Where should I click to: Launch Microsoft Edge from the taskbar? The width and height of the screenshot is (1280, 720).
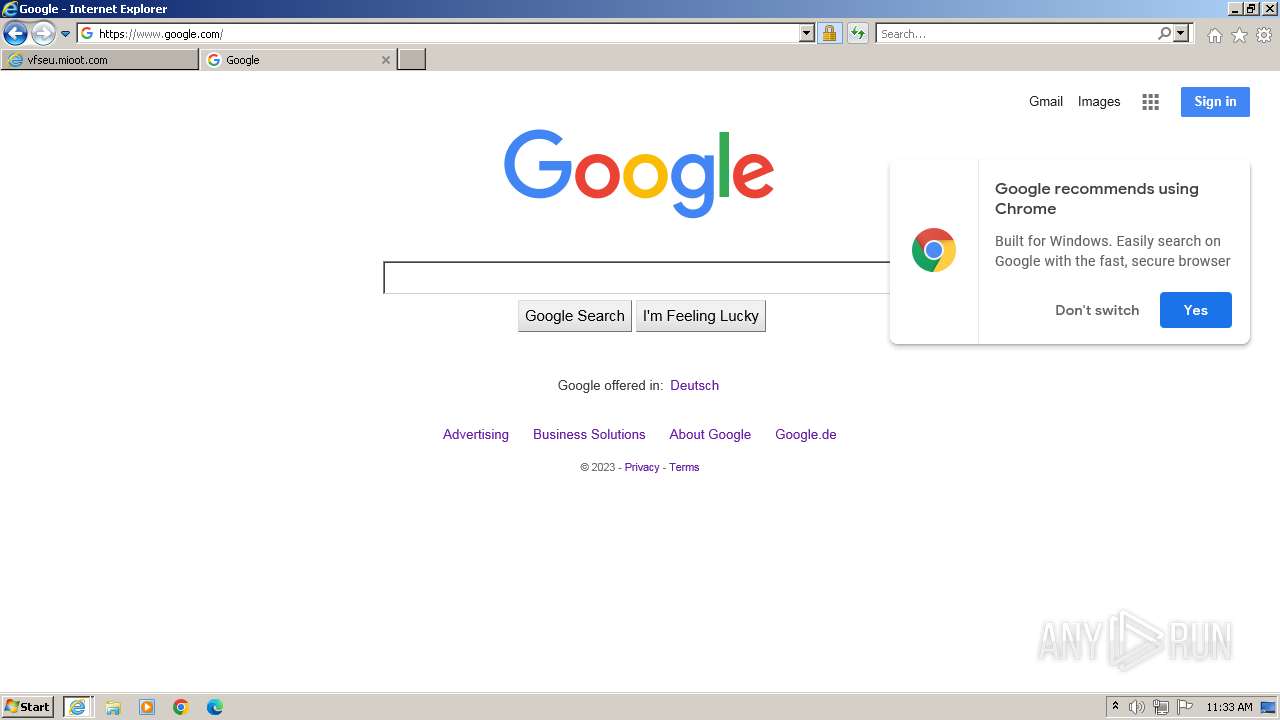(215, 707)
